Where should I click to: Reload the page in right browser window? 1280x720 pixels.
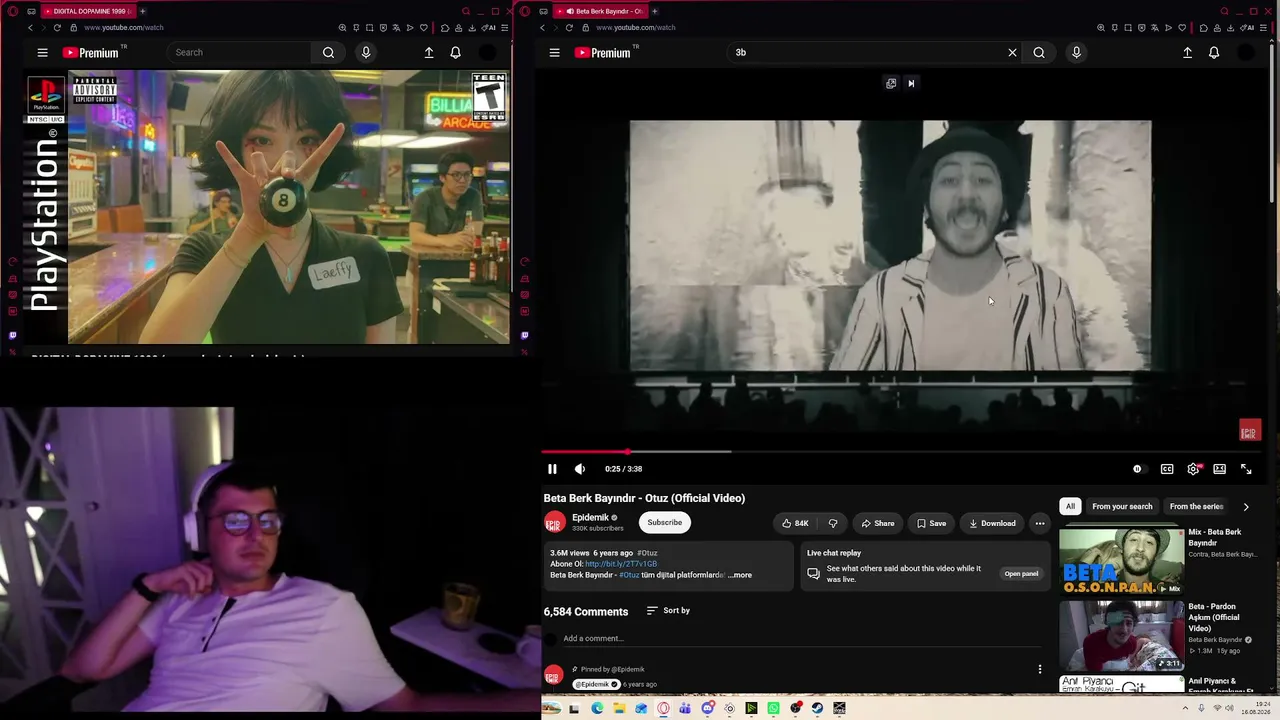[569, 28]
